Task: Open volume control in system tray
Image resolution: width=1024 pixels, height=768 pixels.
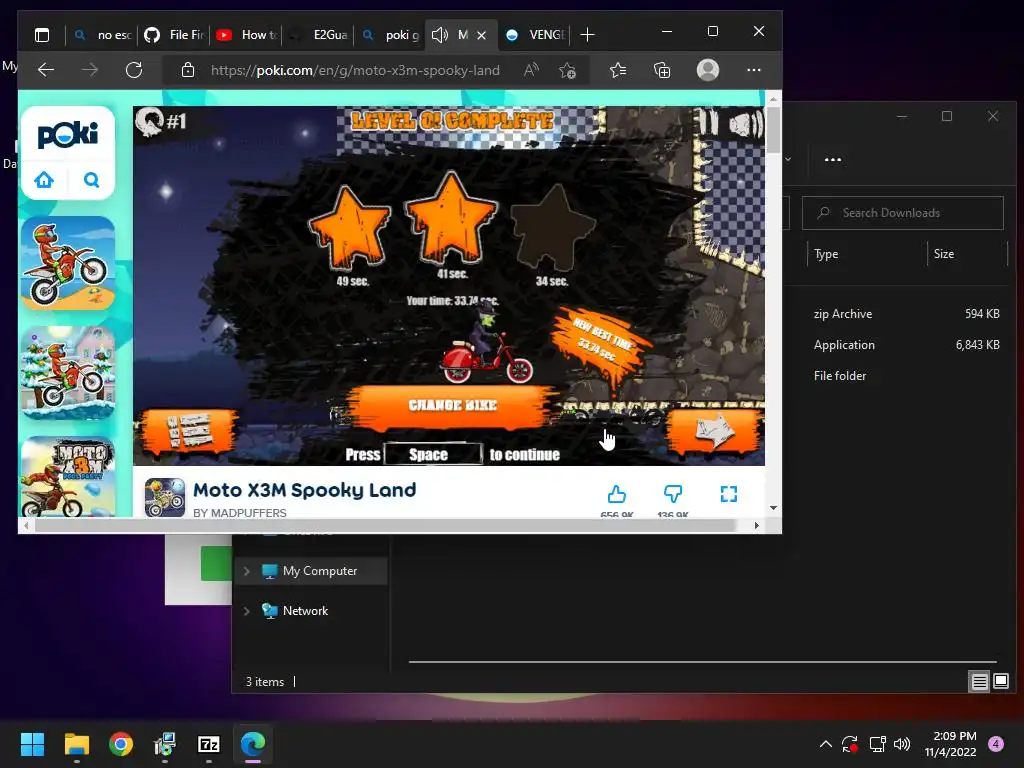Action: 902,744
